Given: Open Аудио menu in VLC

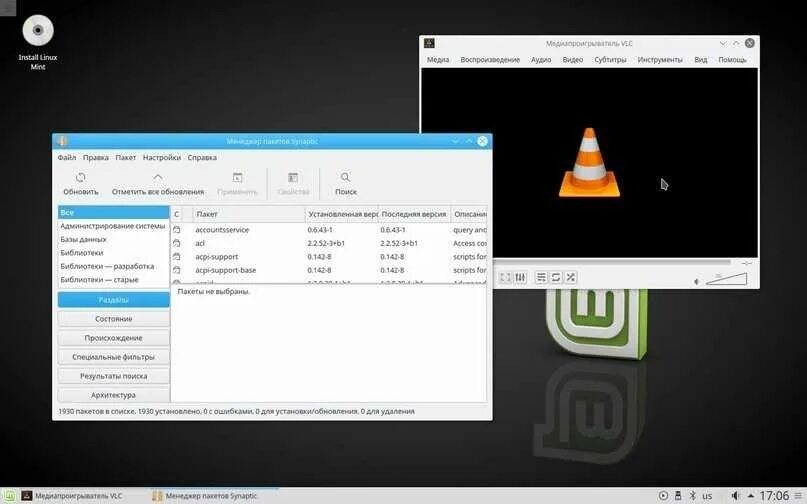Looking at the screenshot, I should point(541,60).
